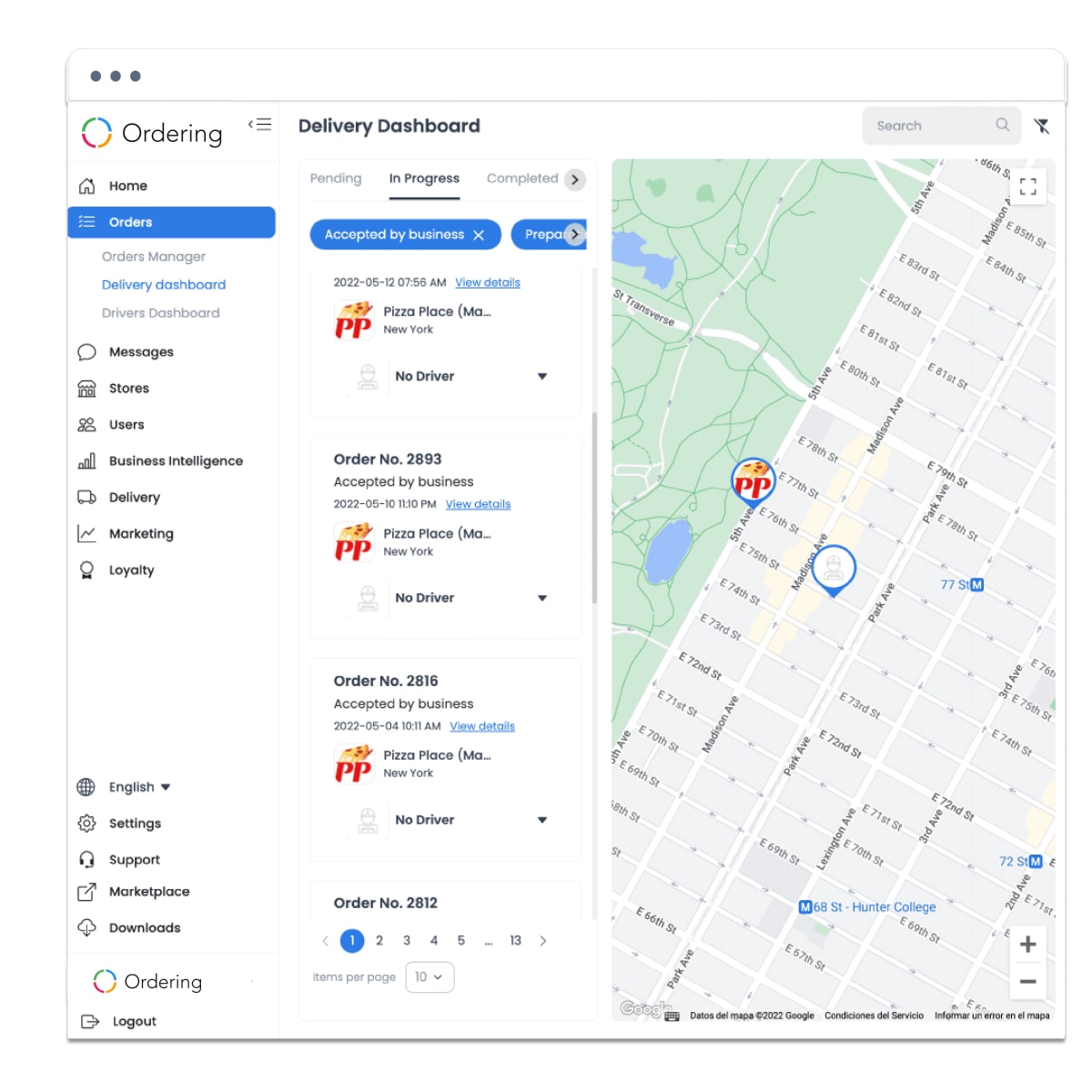Select the Accepted by business filter chip
The image size is (1092, 1092).
(405, 235)
